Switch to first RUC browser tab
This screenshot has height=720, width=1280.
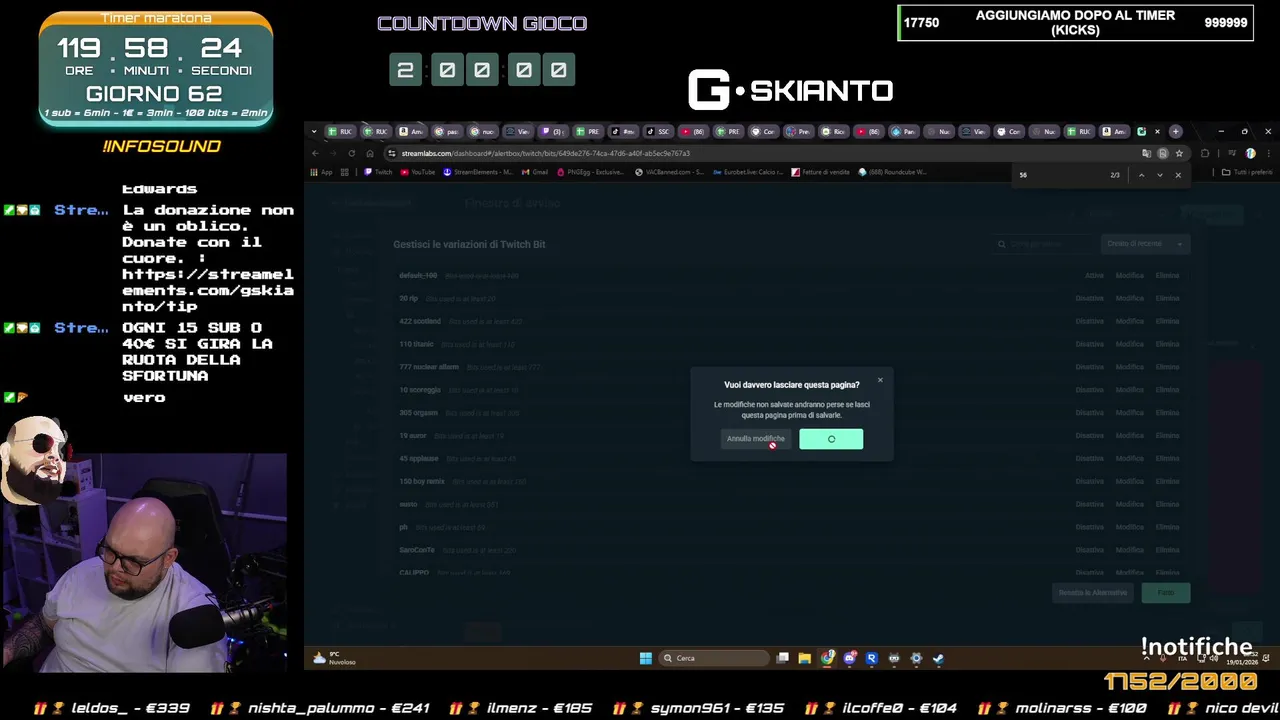[x=341, y=132]
